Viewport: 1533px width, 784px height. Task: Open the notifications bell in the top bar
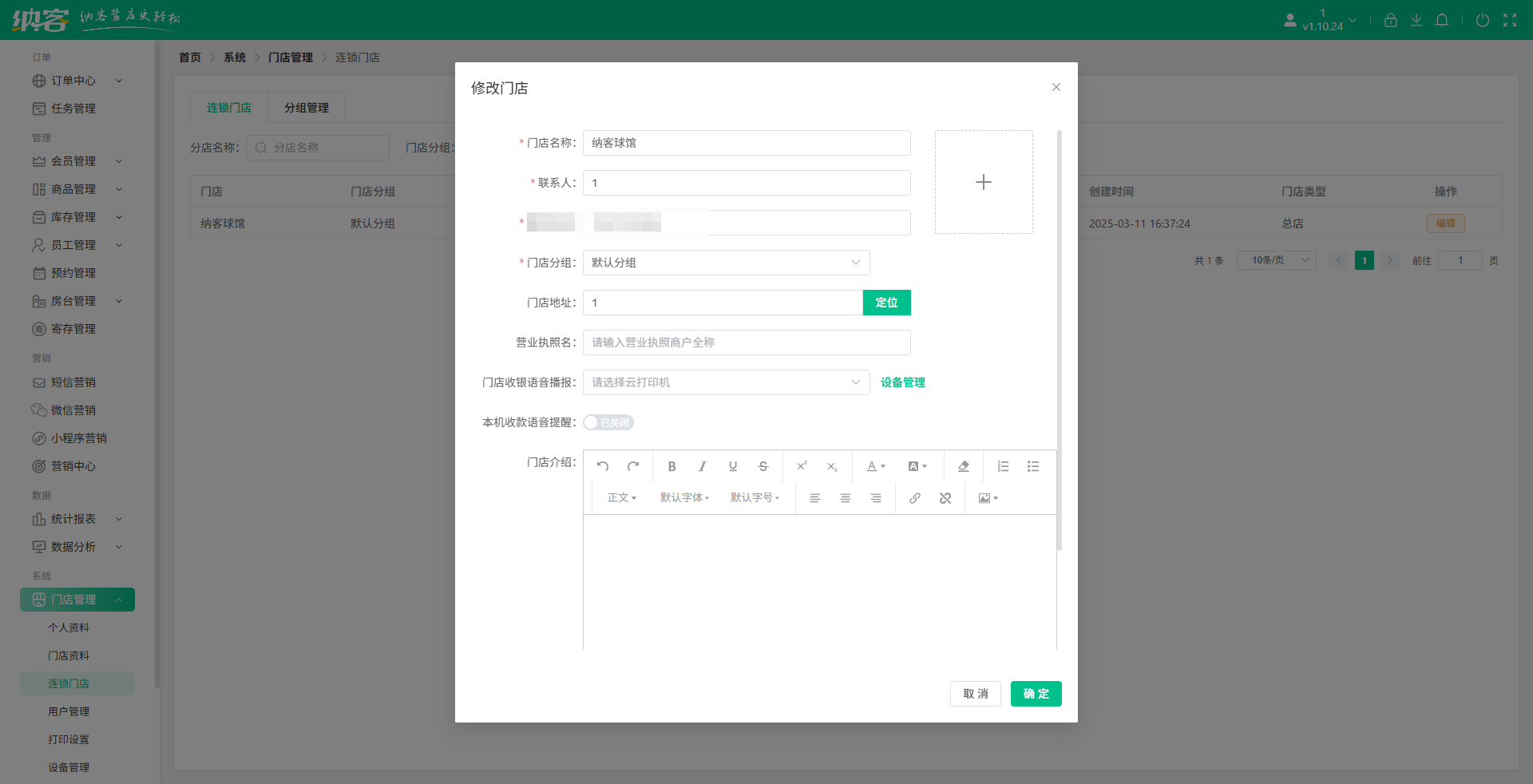pos(1442,20)
